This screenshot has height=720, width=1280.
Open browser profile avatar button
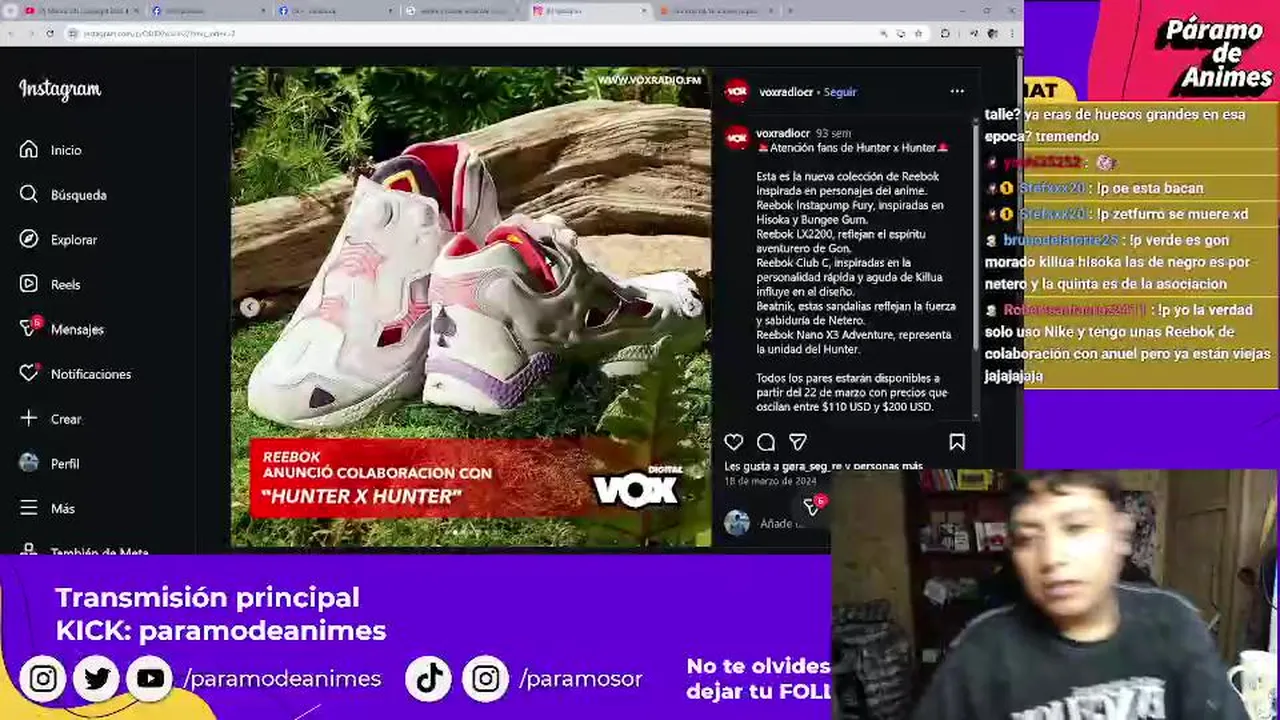click(x=992, y=33)
